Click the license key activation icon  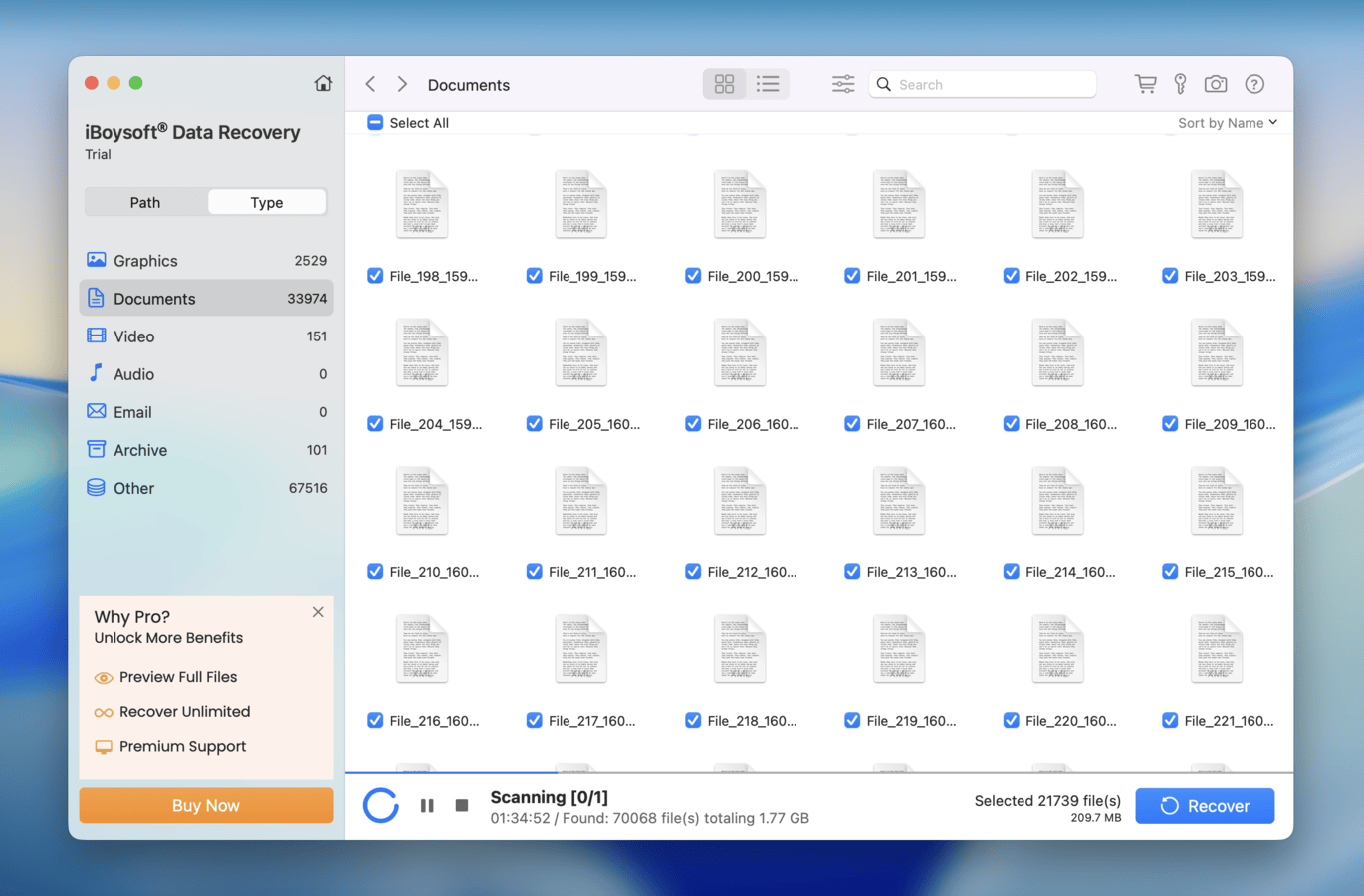click(x=1180, y=84)
